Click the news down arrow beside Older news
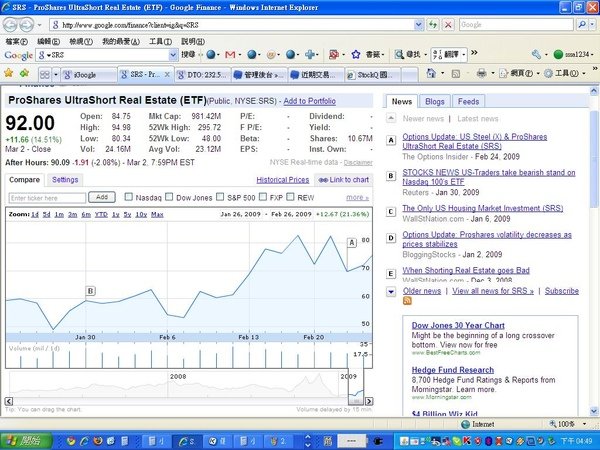This screenshot has width=600, height=450. pos(391,292)
